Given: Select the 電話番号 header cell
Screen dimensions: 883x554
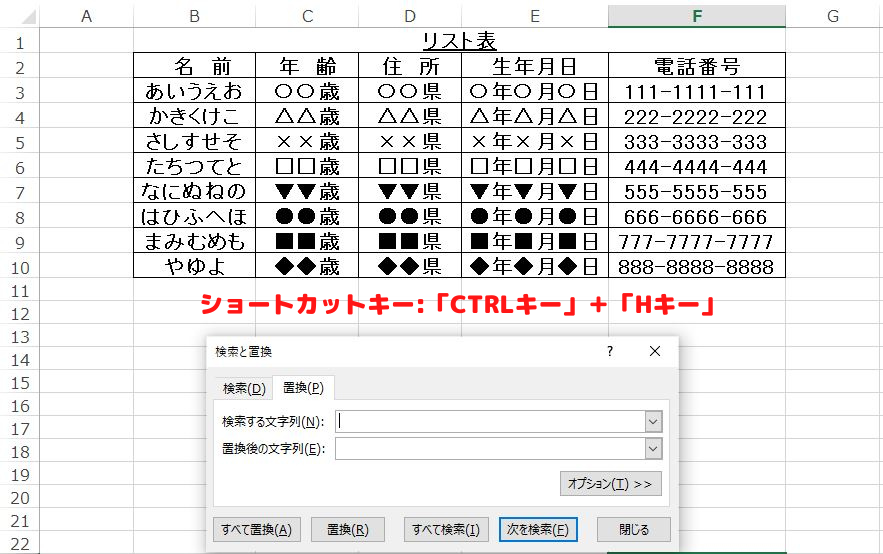Looking at the screenshot, I should tap(696, 67).
